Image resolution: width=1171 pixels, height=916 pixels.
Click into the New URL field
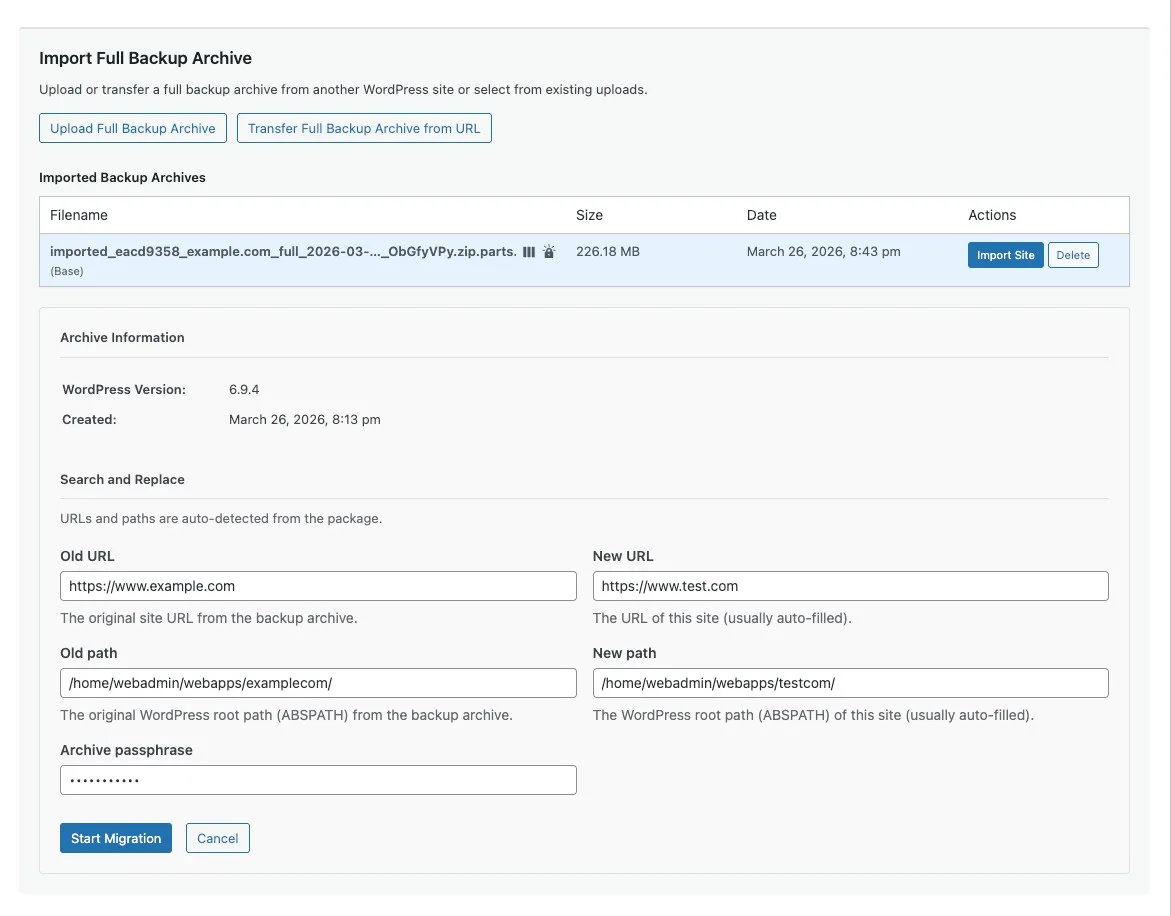[x=850, y=586]
